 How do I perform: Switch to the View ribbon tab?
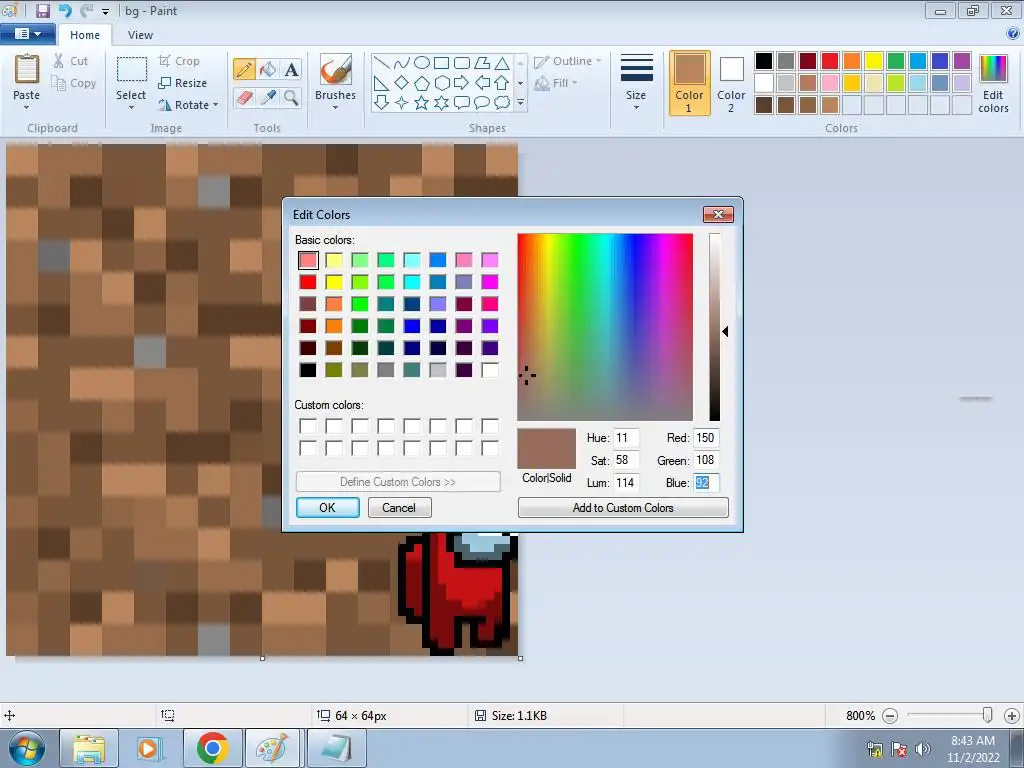coord(140,35)
